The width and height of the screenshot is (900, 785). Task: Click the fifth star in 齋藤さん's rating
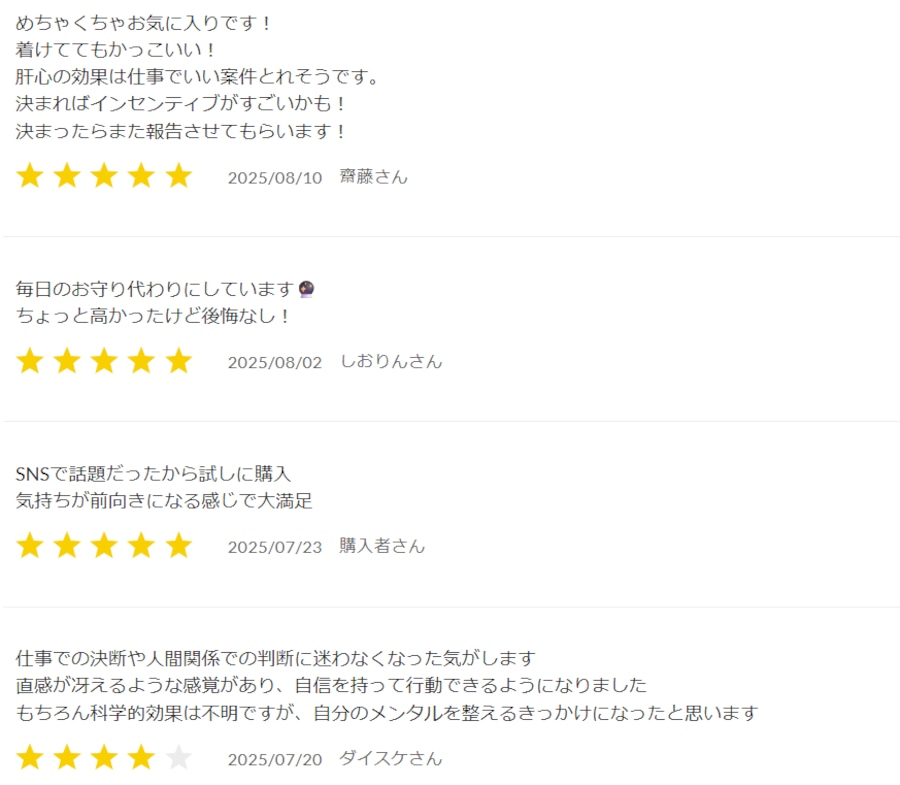pyautogui.click(x=179, y=176)
